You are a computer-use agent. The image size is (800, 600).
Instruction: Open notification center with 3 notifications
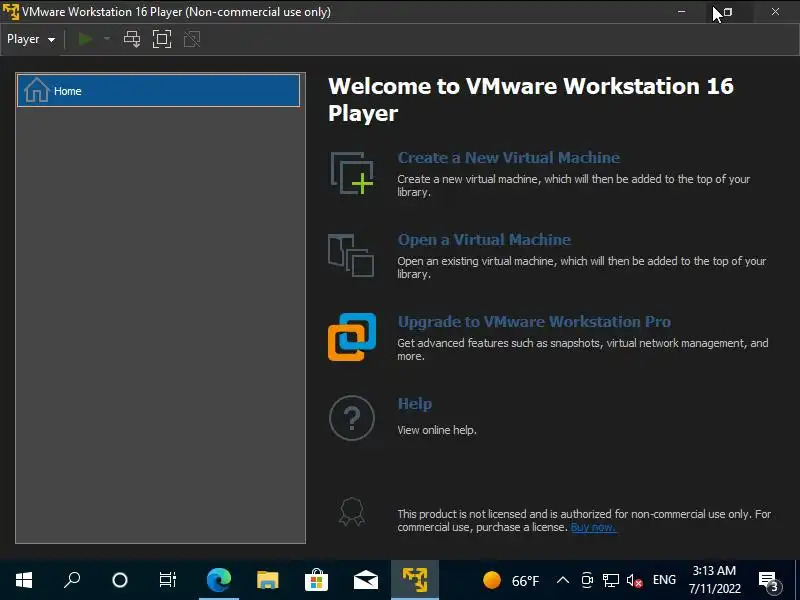770,581
